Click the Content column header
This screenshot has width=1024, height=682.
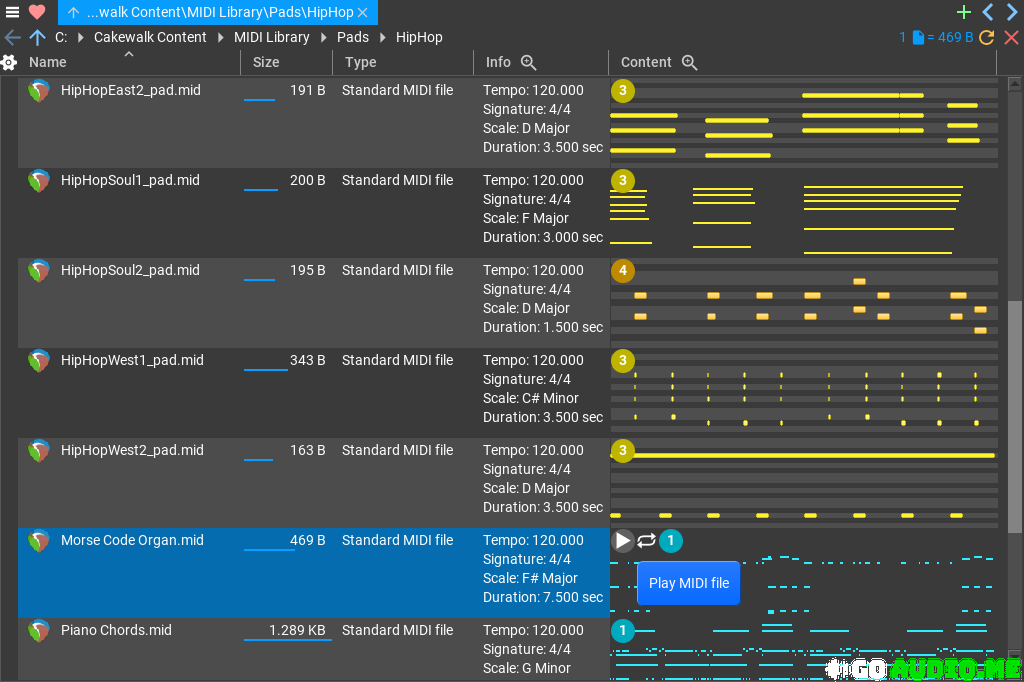pos(646,62)
